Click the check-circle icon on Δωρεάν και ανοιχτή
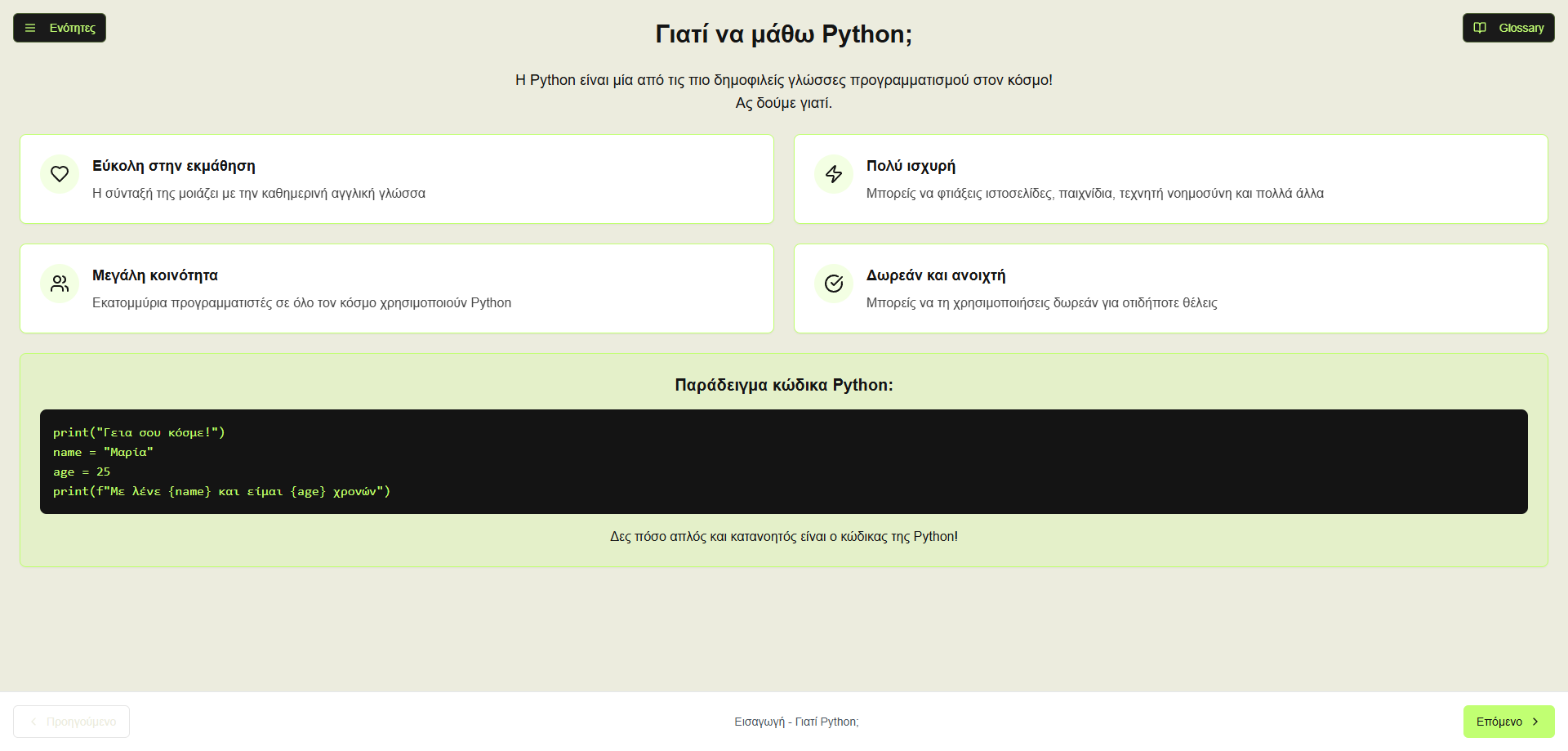 click(x=833, y=283)
